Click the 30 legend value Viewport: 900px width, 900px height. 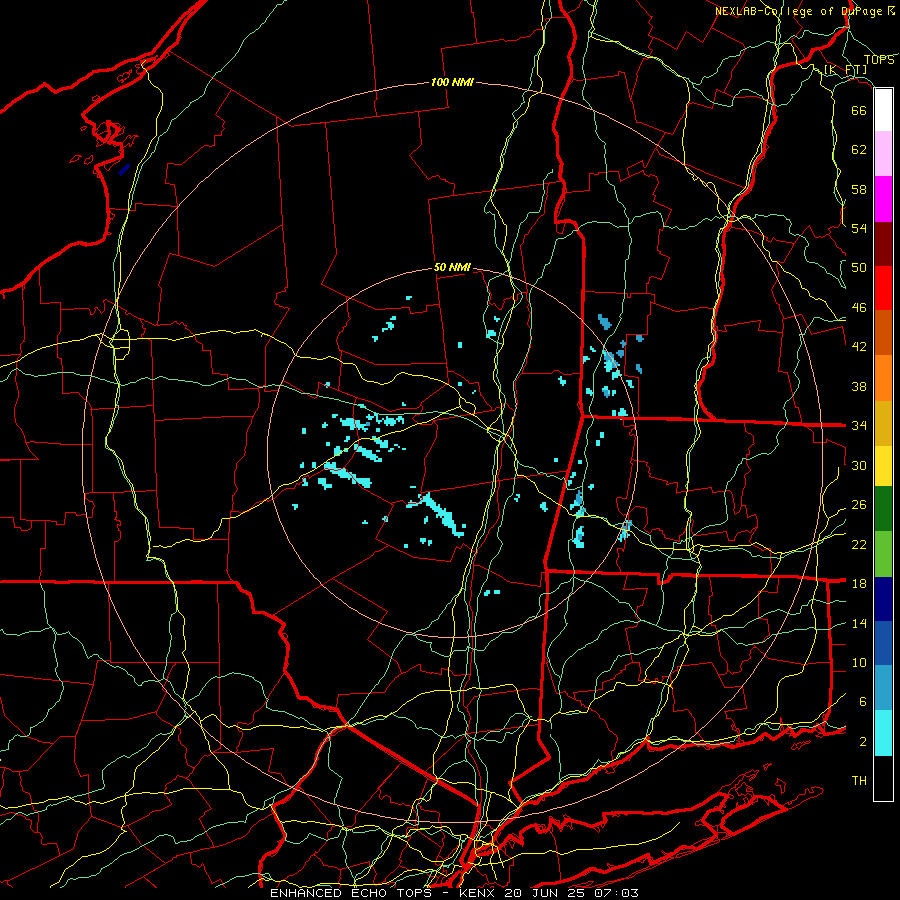859,465
